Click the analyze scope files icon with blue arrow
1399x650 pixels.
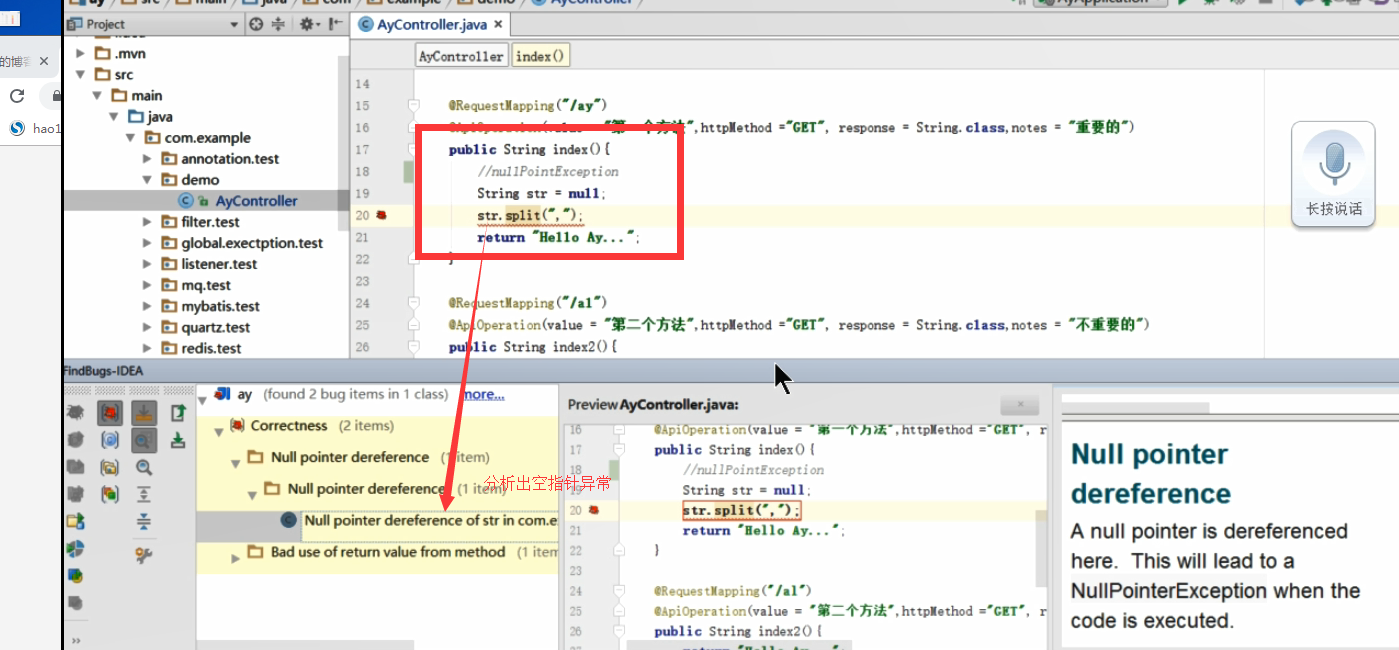click(76, 521)
